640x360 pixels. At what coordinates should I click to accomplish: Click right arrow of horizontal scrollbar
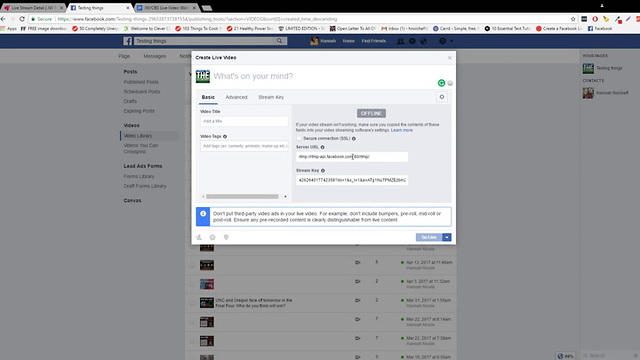(285, 197)
